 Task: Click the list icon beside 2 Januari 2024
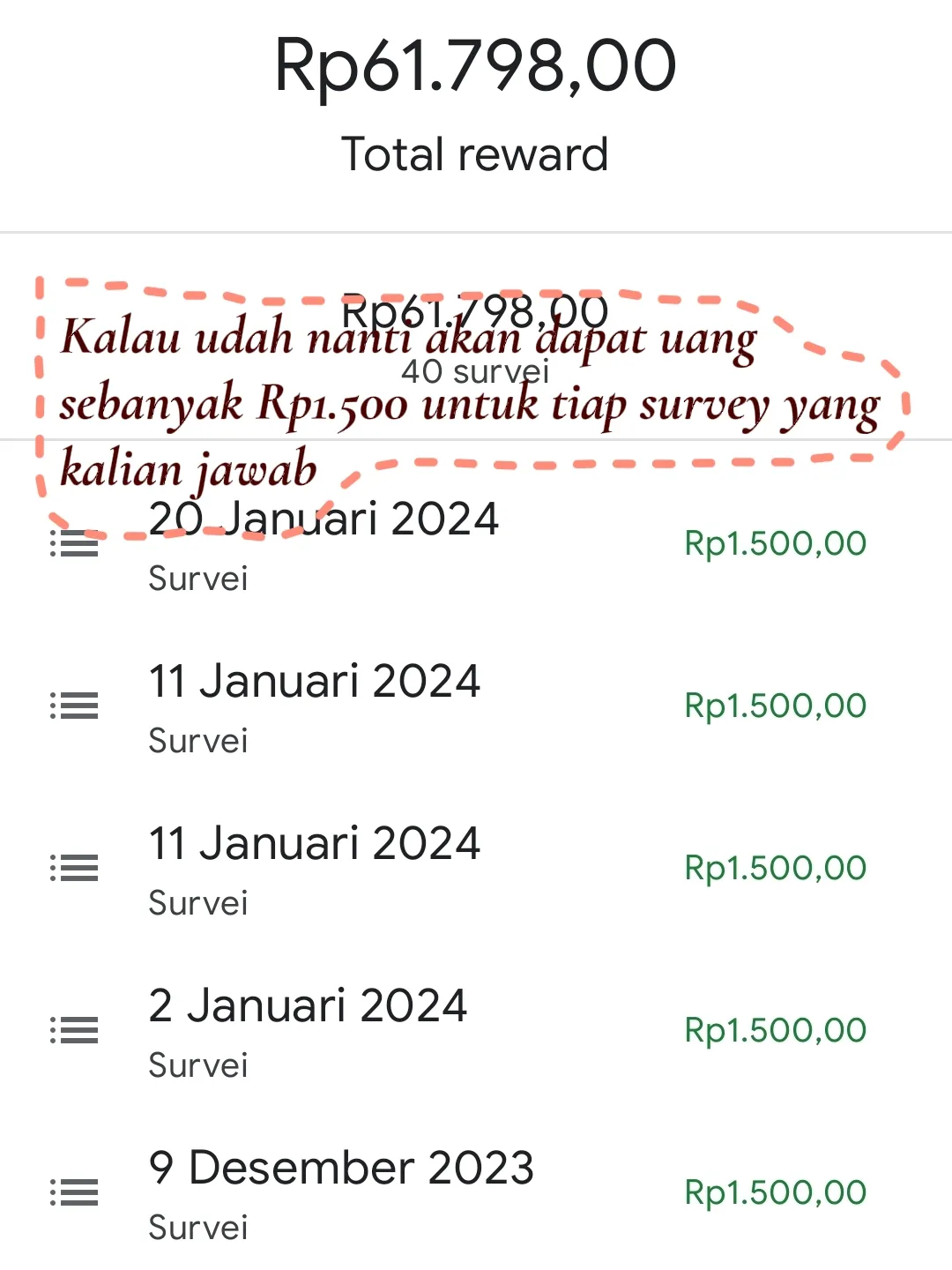(x=74, y=1030)
